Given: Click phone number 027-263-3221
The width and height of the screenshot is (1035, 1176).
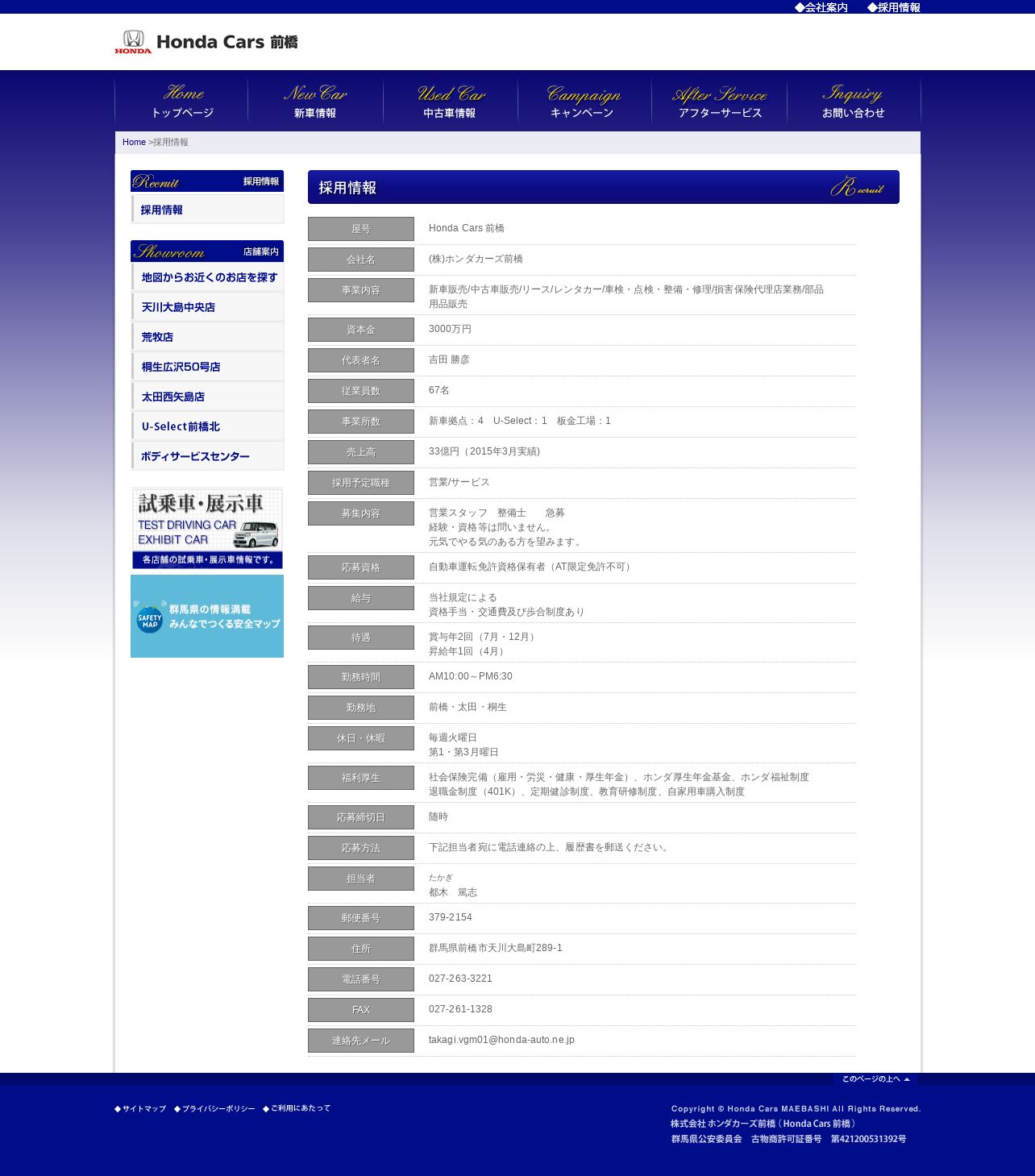Looking at the screenshot, I should click(x=460, y=979).
